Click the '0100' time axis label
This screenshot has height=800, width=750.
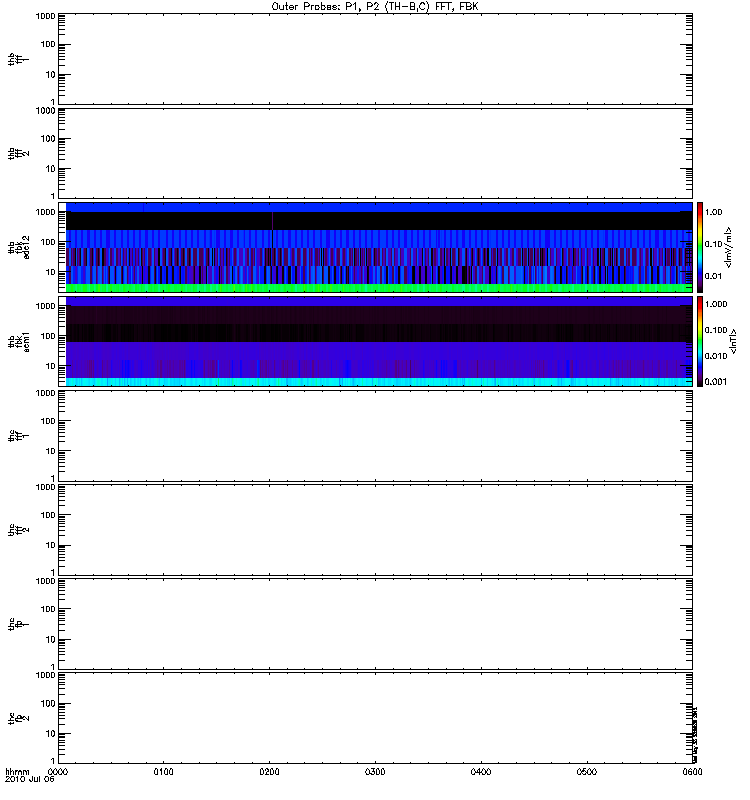(163, 772)
